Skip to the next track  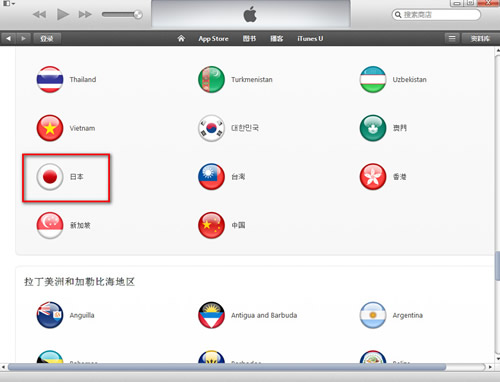tap(85, 14)
